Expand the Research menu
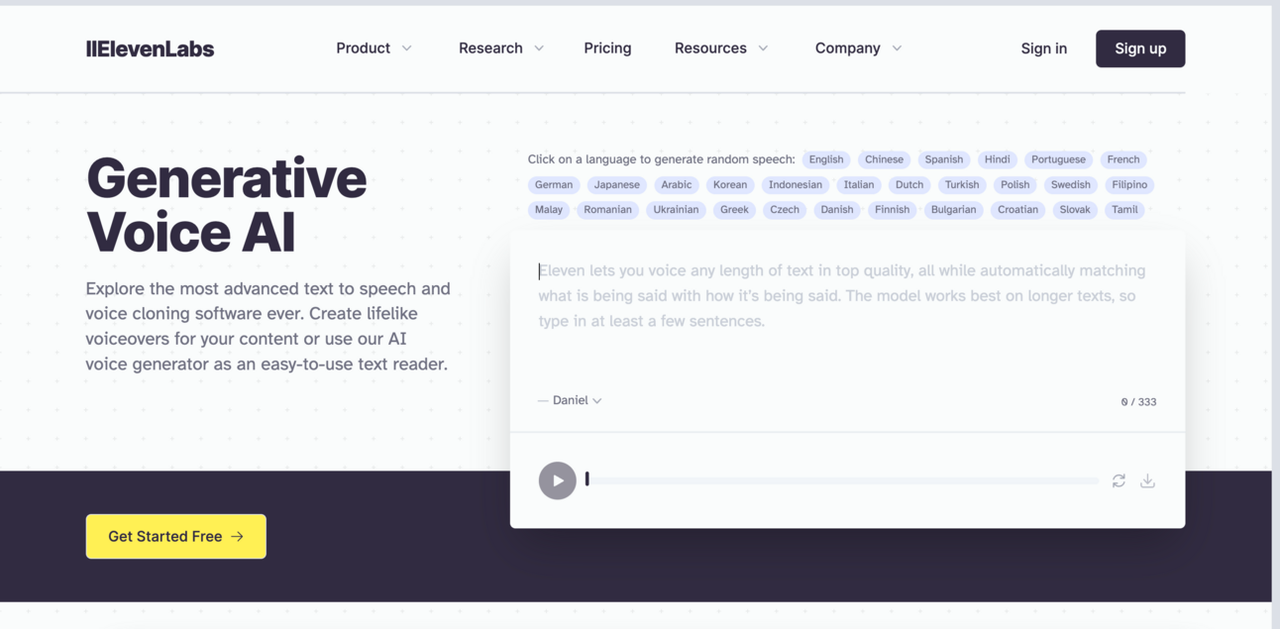Screen dimensions: 1280x629 pos(501,48)
